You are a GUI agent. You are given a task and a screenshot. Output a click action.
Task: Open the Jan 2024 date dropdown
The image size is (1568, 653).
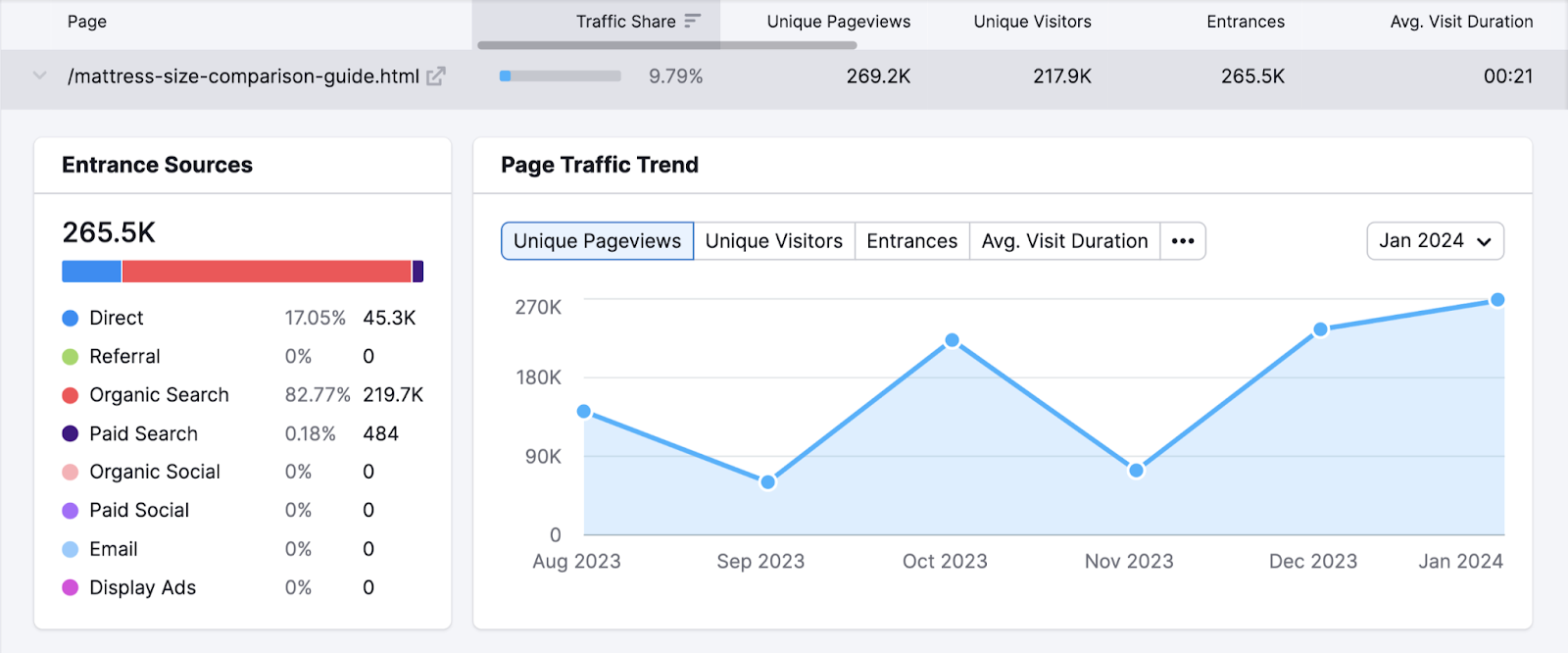(1435, 241)
